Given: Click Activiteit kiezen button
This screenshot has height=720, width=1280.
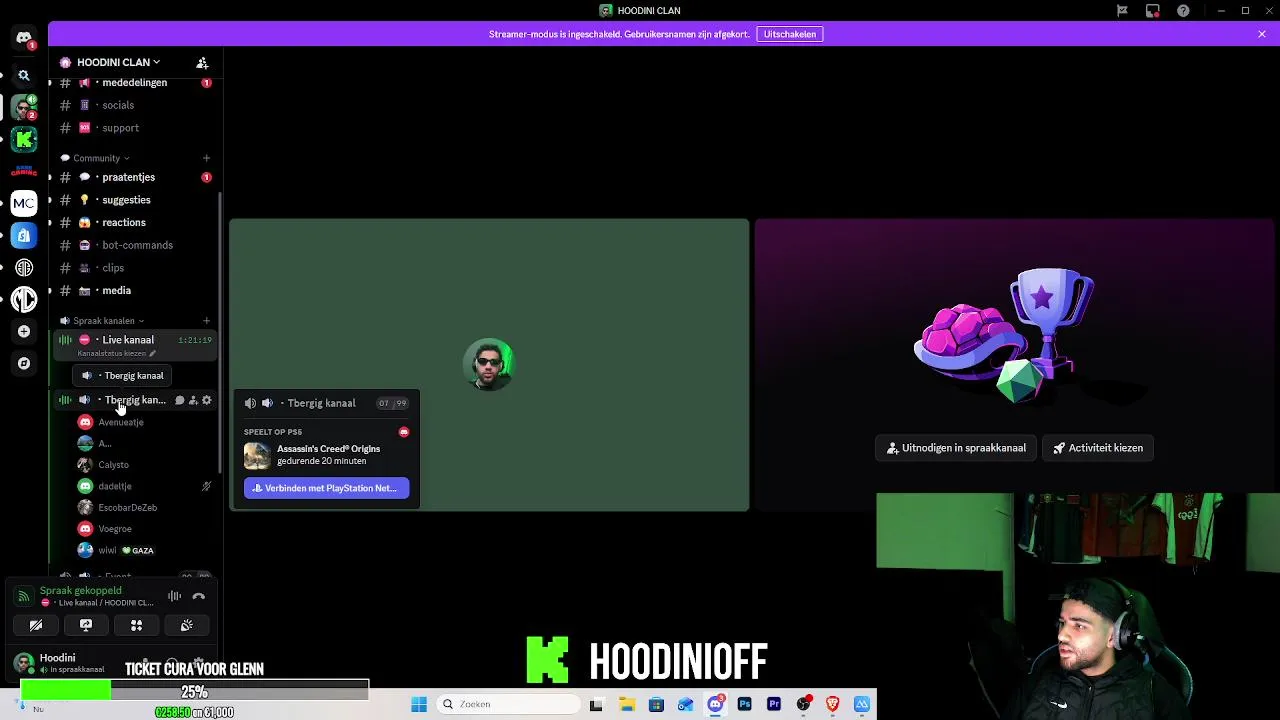Looking at the screenshot, I should [1097, 448].
